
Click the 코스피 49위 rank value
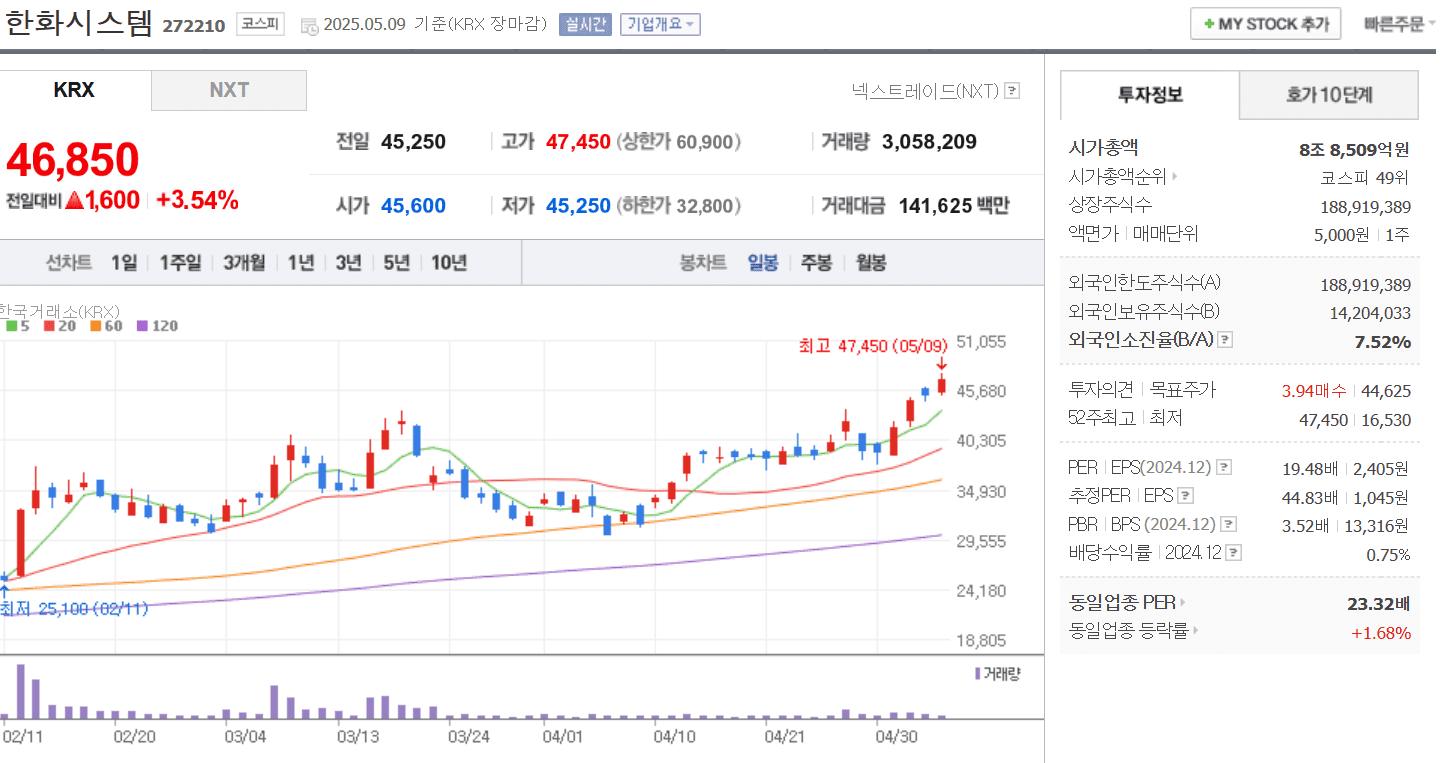coord(1365,178)
